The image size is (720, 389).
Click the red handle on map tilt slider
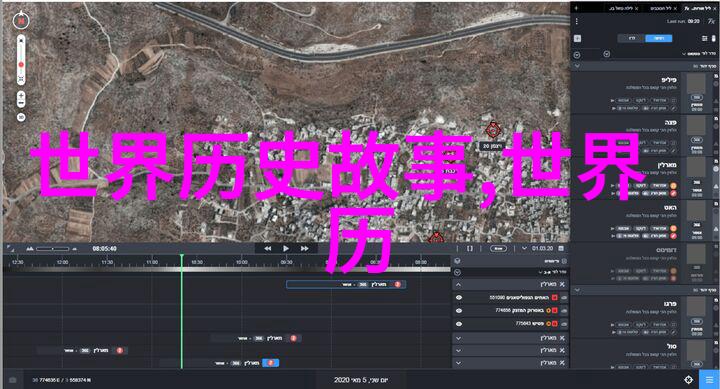point(21,65)
